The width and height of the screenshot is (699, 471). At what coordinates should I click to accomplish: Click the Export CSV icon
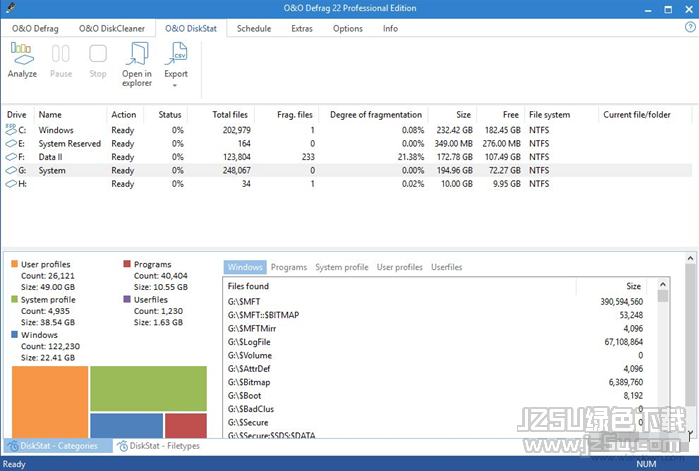tap(176, 54)
